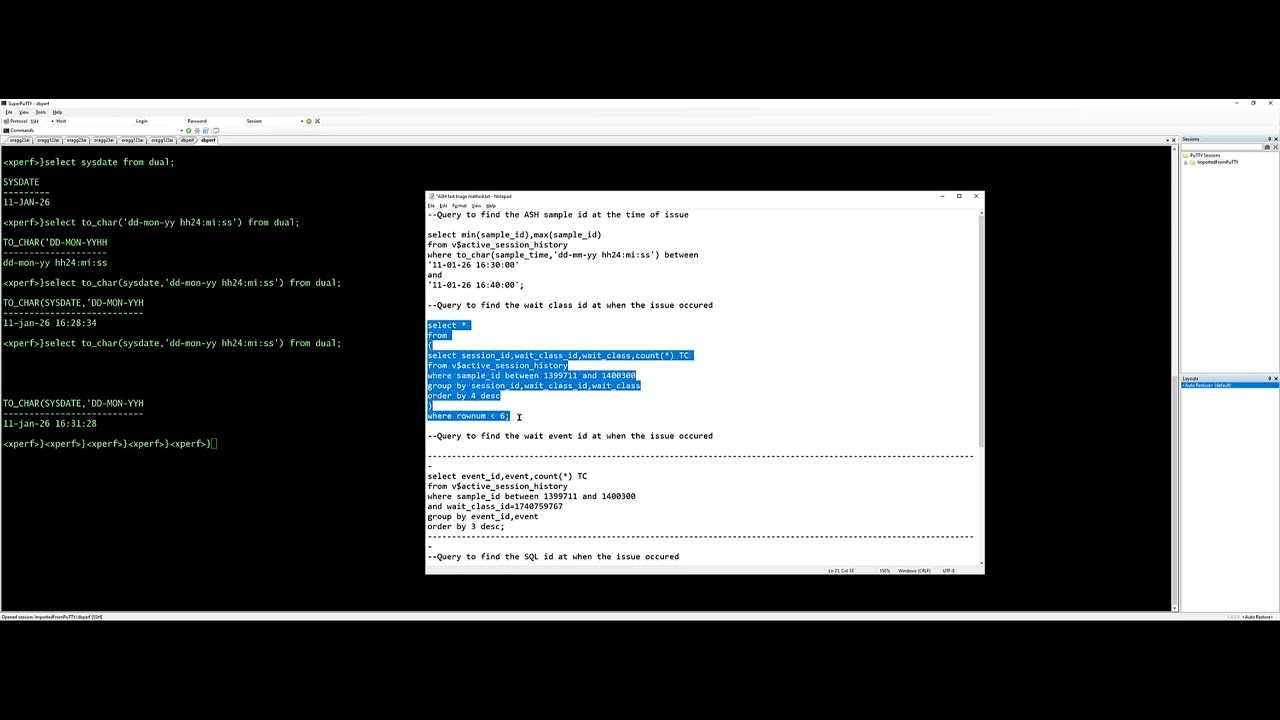Close the active document tab with X
1280x720 pixels.
[1174, 140]
